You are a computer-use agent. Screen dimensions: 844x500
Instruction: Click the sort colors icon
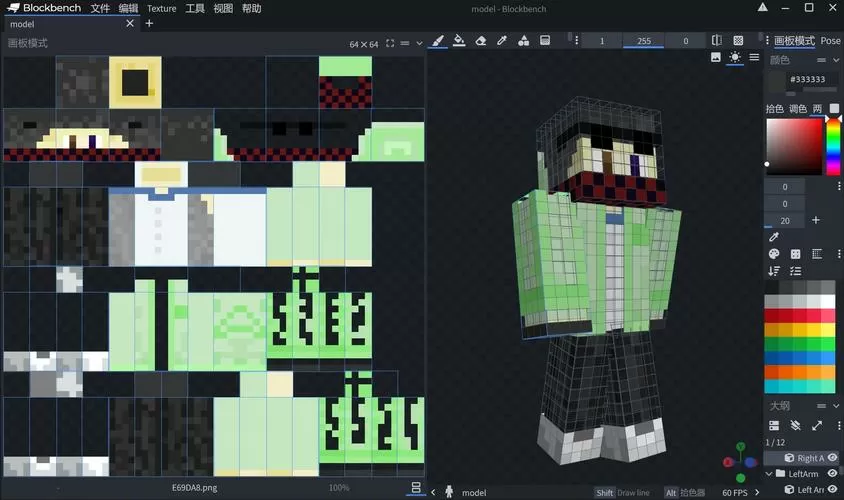tap(774, 271)
